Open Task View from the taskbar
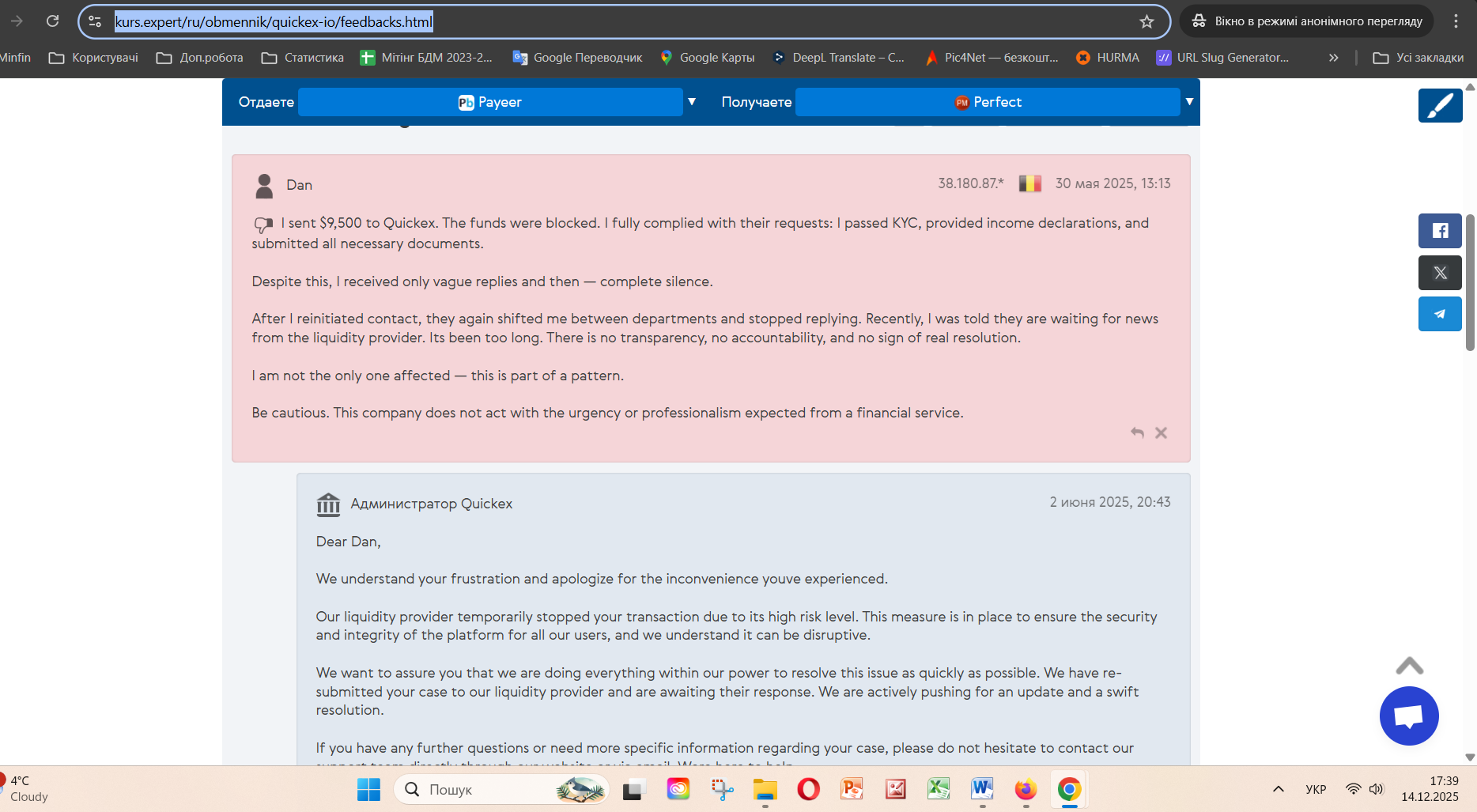This screenshot has height=812, width=1477. (x=634, y=789)
